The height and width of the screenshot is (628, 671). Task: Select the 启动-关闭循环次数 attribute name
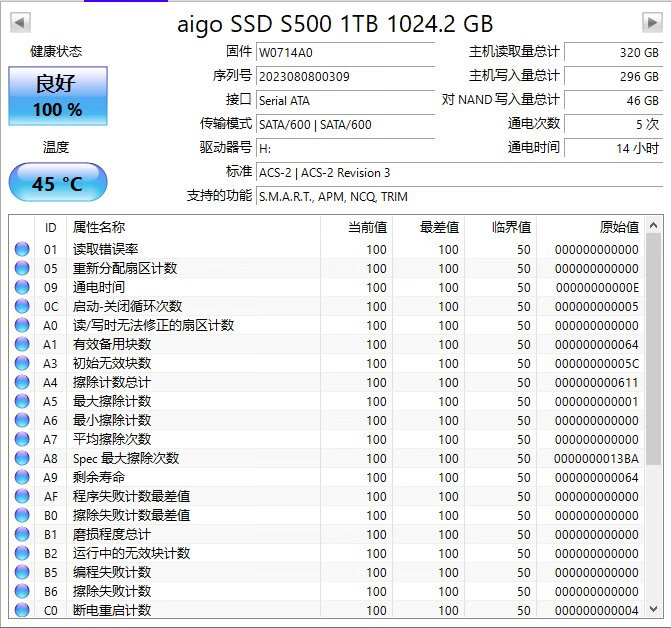click(128, 306)
